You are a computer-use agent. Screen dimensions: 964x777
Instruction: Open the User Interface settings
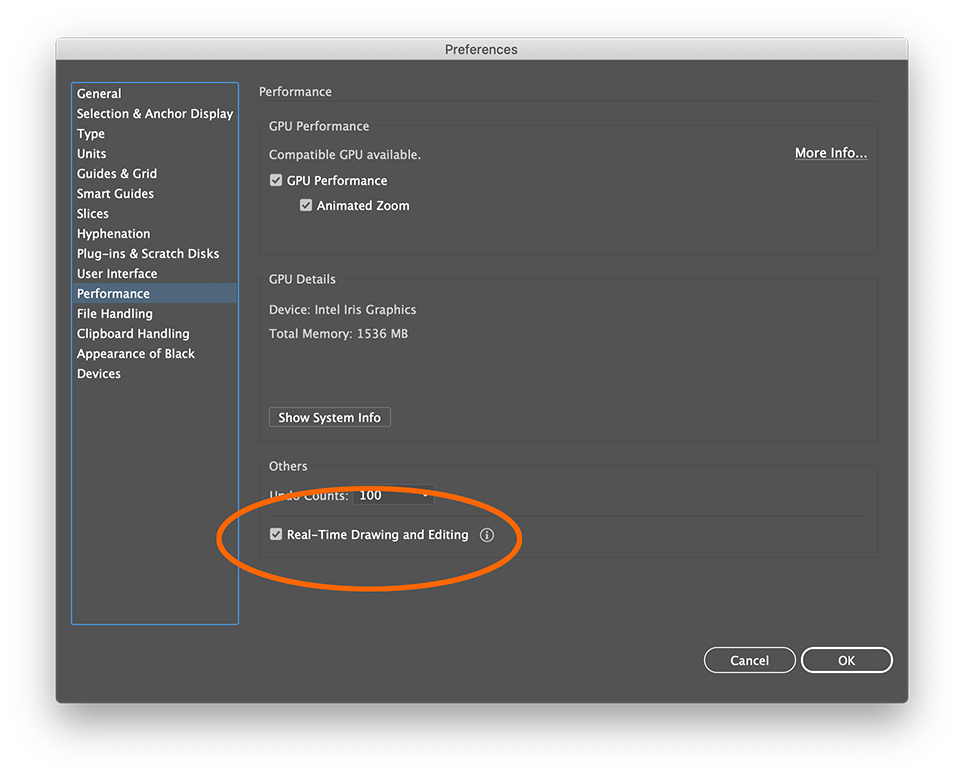pos(117,273)
